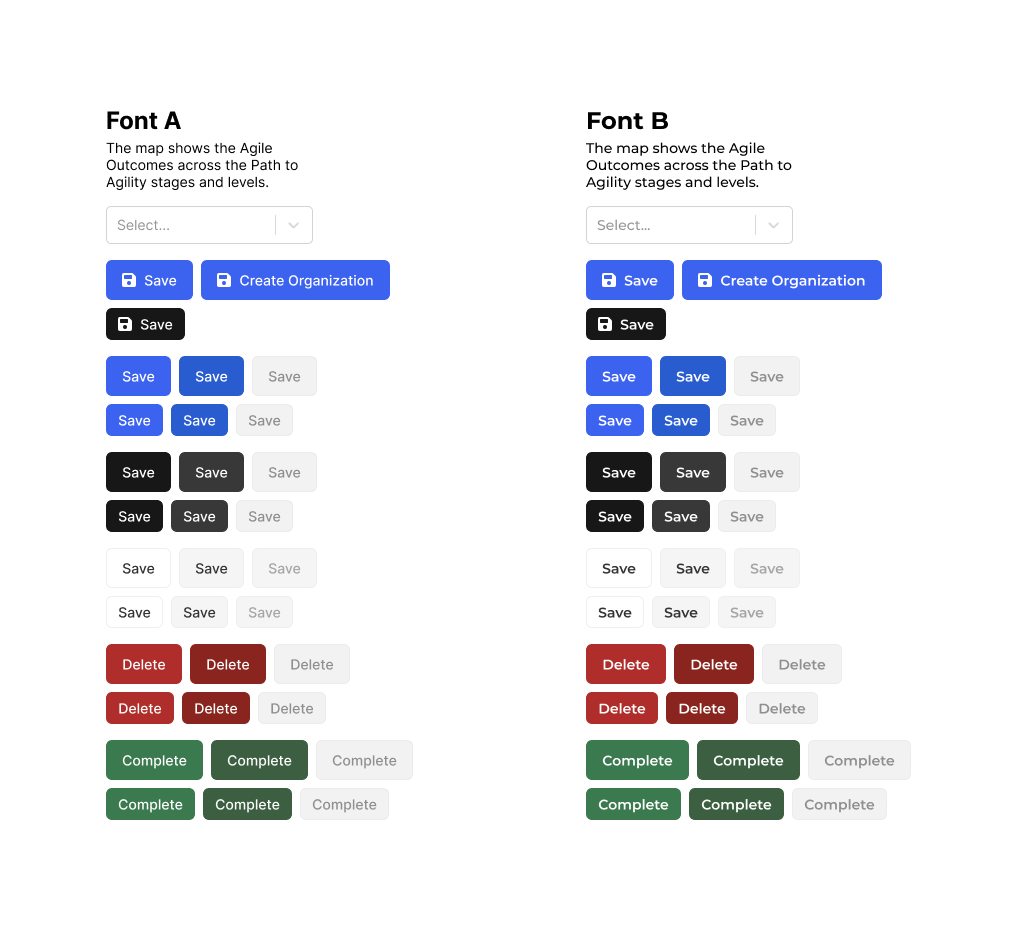Select the smaller white outlined Save under Font B
The image size is (1017, 941).
(x=614, y=613)
